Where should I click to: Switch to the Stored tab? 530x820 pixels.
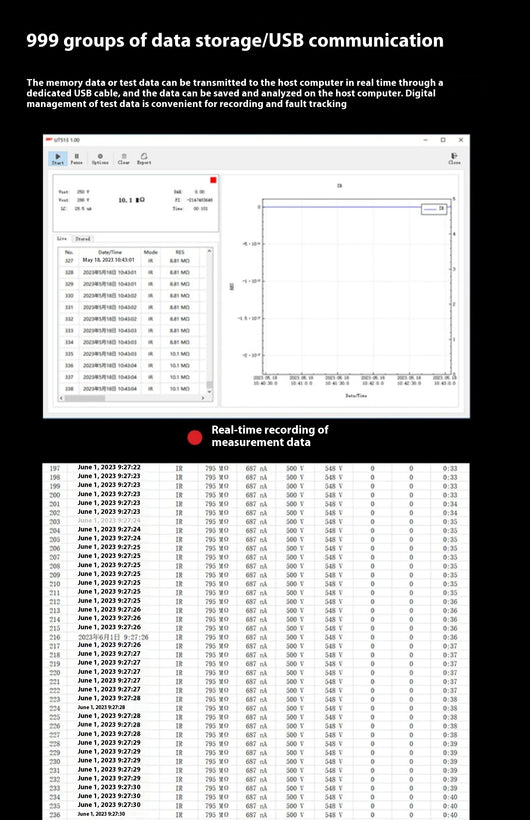[83, 238]
